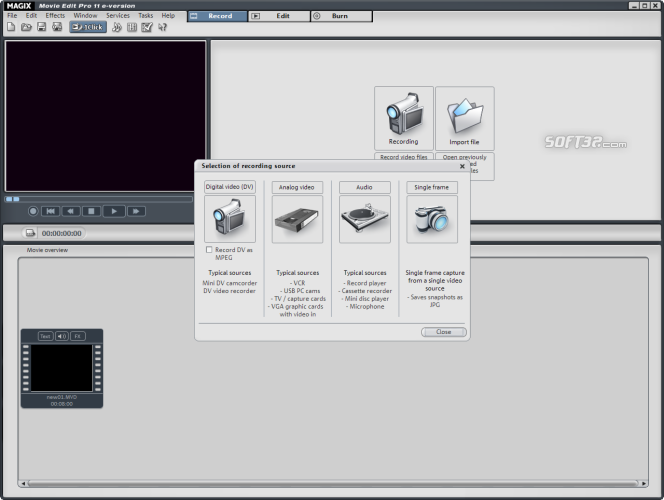This screenshot has width=664, height=500.
Task: Start playback with the play button
Action: tap(114, 211)
